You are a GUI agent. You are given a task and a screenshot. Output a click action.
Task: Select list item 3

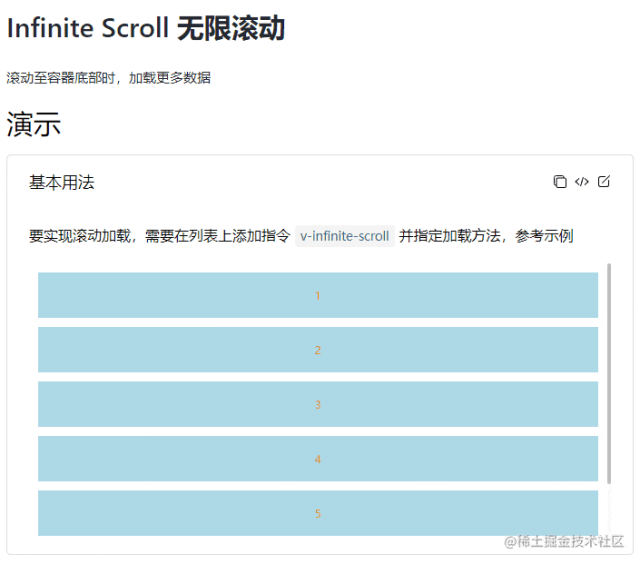click(318, 404)
